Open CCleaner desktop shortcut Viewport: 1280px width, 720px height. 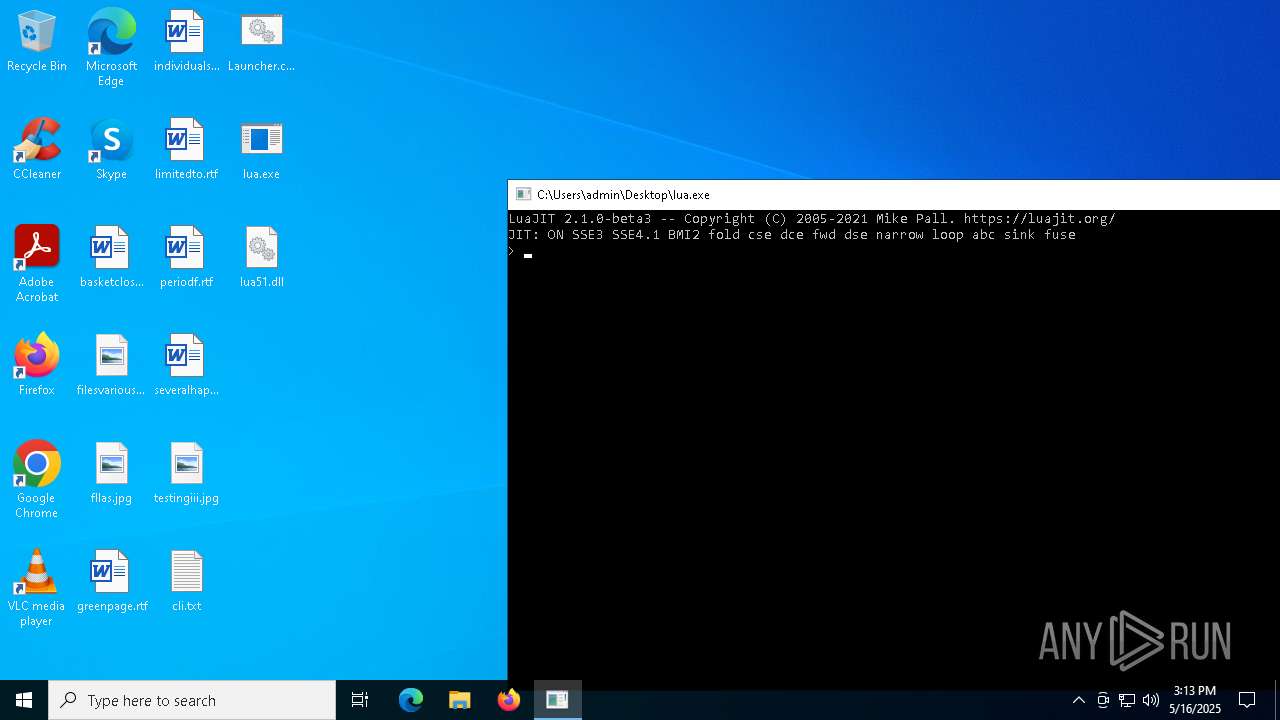pos(37,150)
